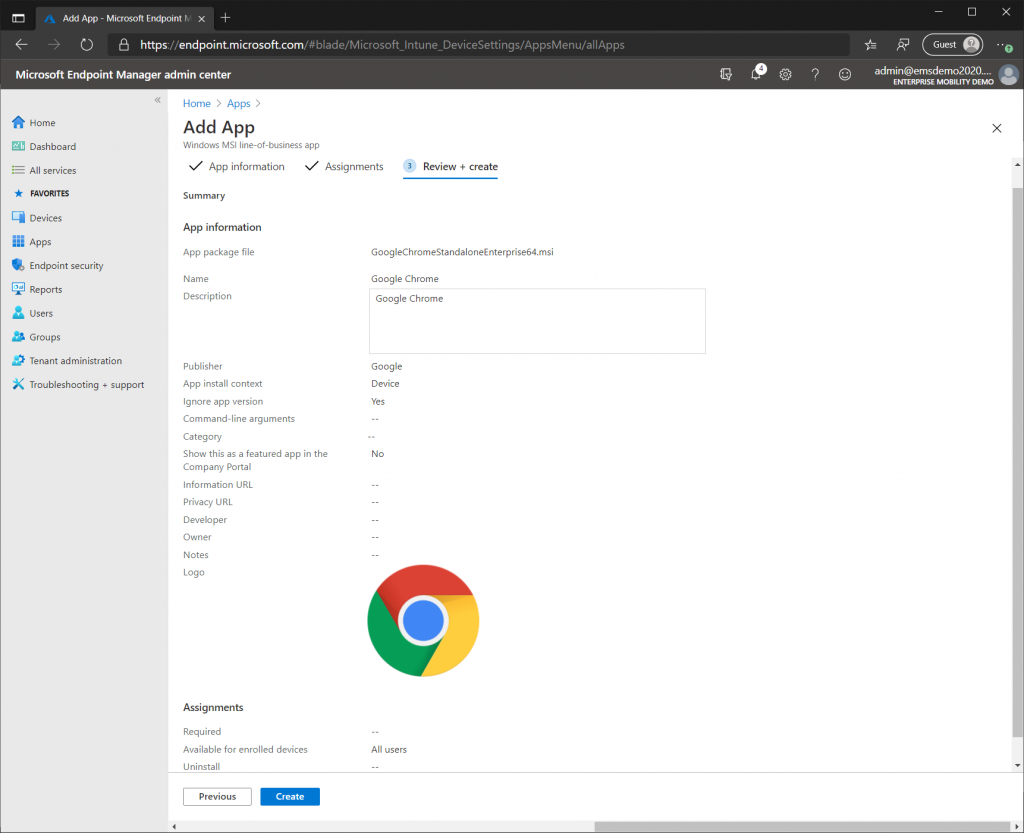
Task: Open the Guest profile button
Action: click(x=953, y=44)
